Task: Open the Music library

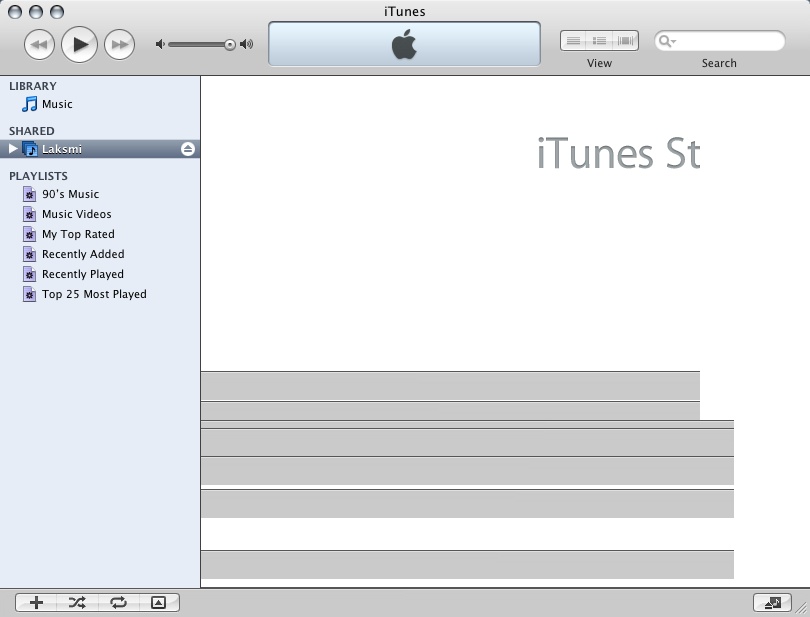Action: pyautogui.click(x=57, y=104)
